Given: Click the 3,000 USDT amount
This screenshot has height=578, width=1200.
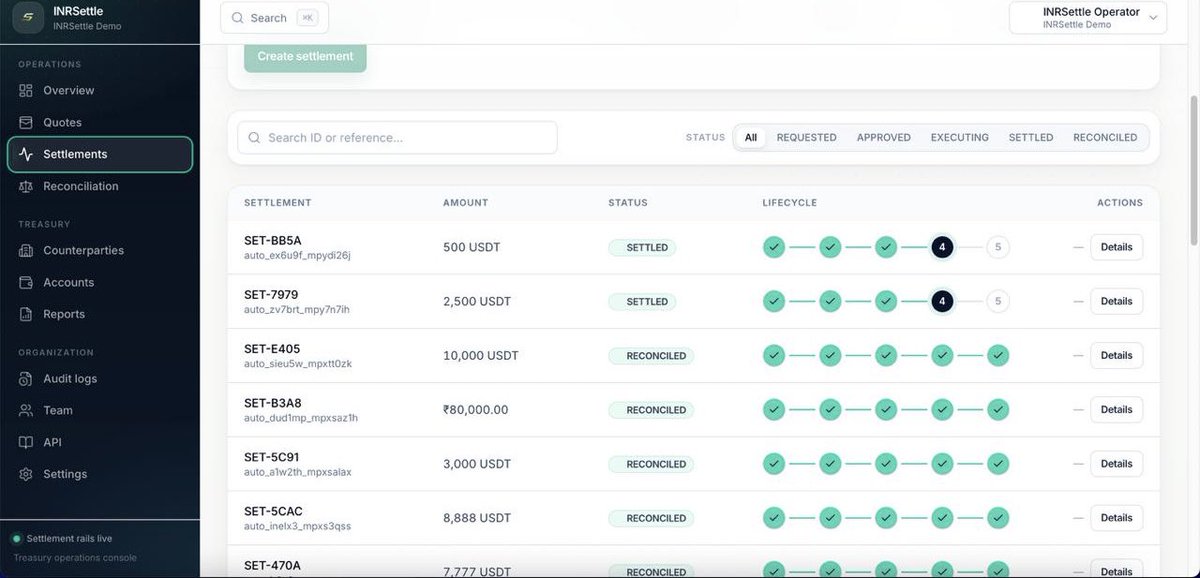Looking at the screenshot, I should point(477,464).
